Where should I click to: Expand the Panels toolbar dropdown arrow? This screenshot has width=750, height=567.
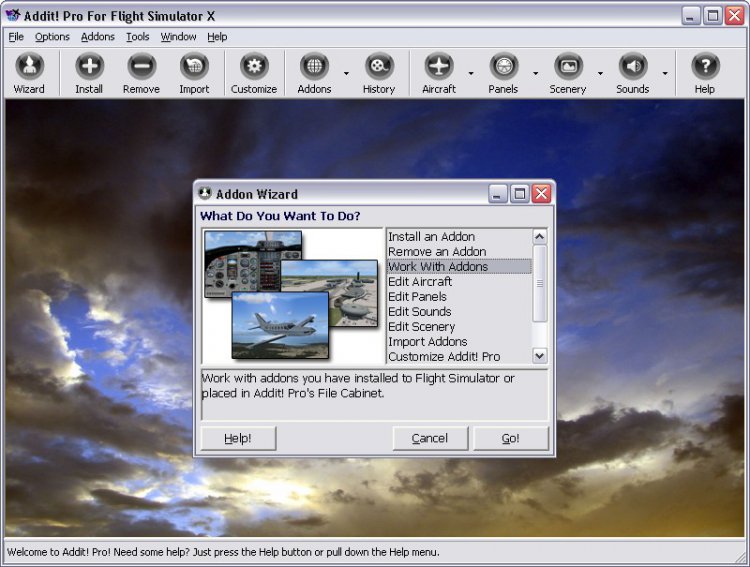(x=536, y=73)
